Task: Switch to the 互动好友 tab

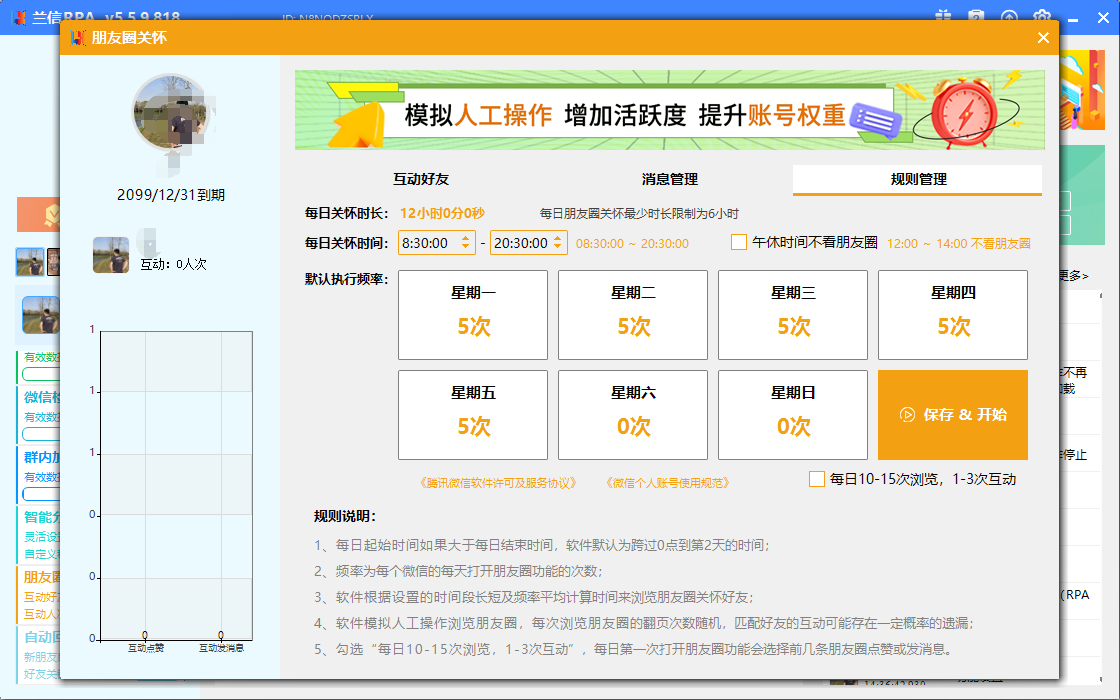Action: coord(421,179)
